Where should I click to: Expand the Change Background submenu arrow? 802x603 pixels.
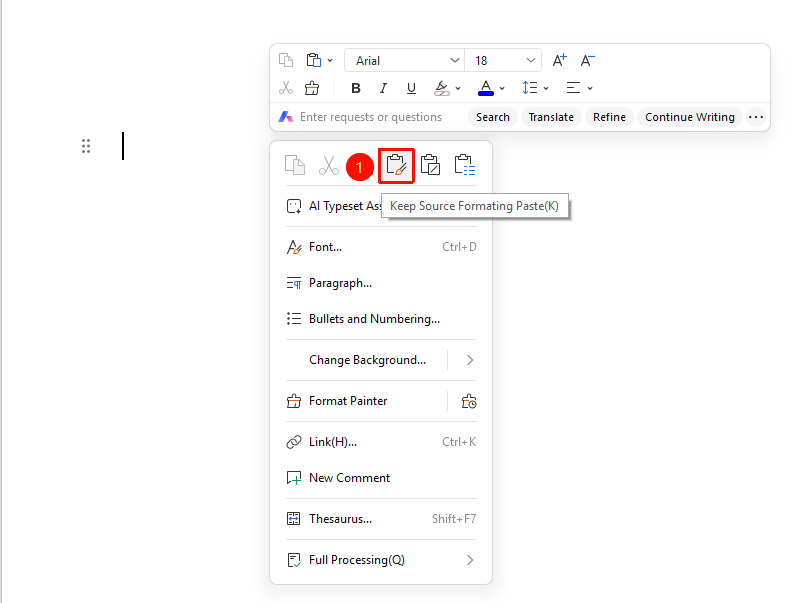[470, 360]
